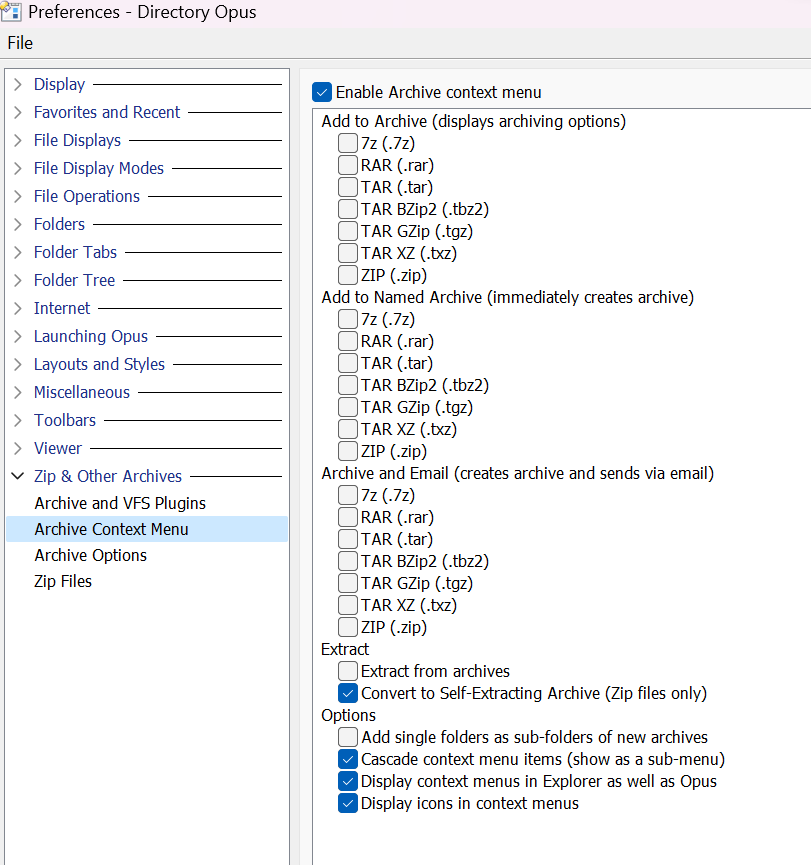Enable TAR BZip2 (.tbz2) under Add to Named Archive
811x865 pixels.
click(348, 385)
